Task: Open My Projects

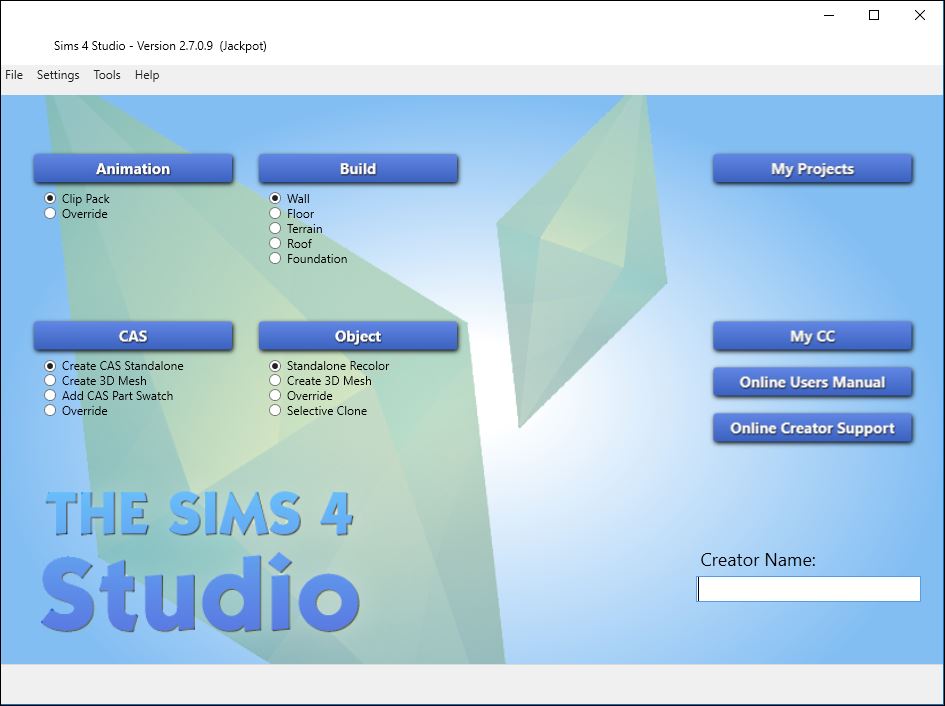Action: tap(812, 169)
